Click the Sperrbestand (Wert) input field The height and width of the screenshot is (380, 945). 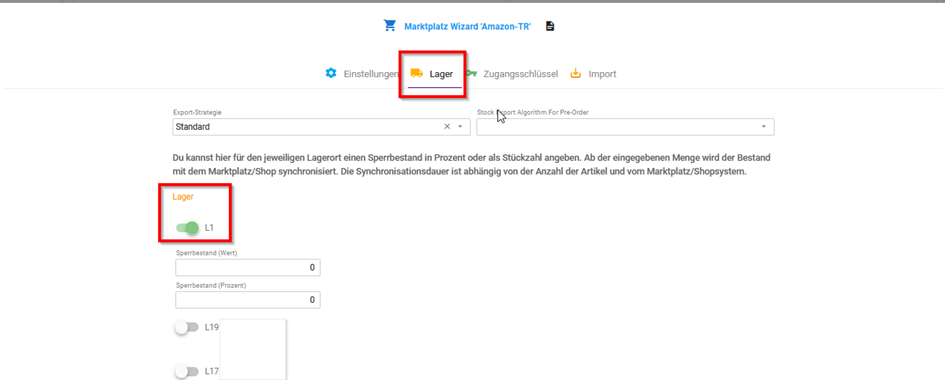pyautogui.click(x=248, y=267)
